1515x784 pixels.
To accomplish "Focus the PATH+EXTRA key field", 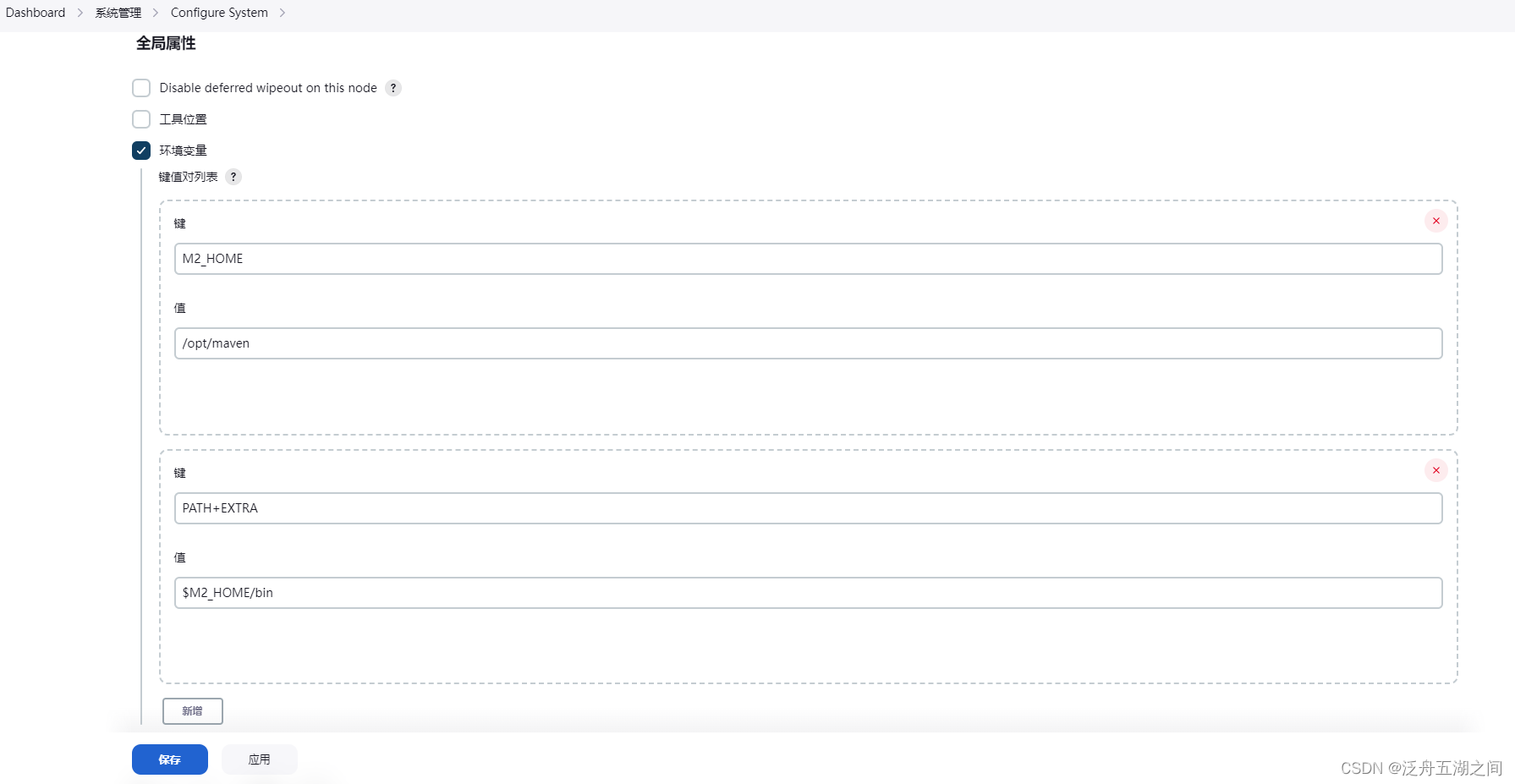I will [x=808, y=508].
